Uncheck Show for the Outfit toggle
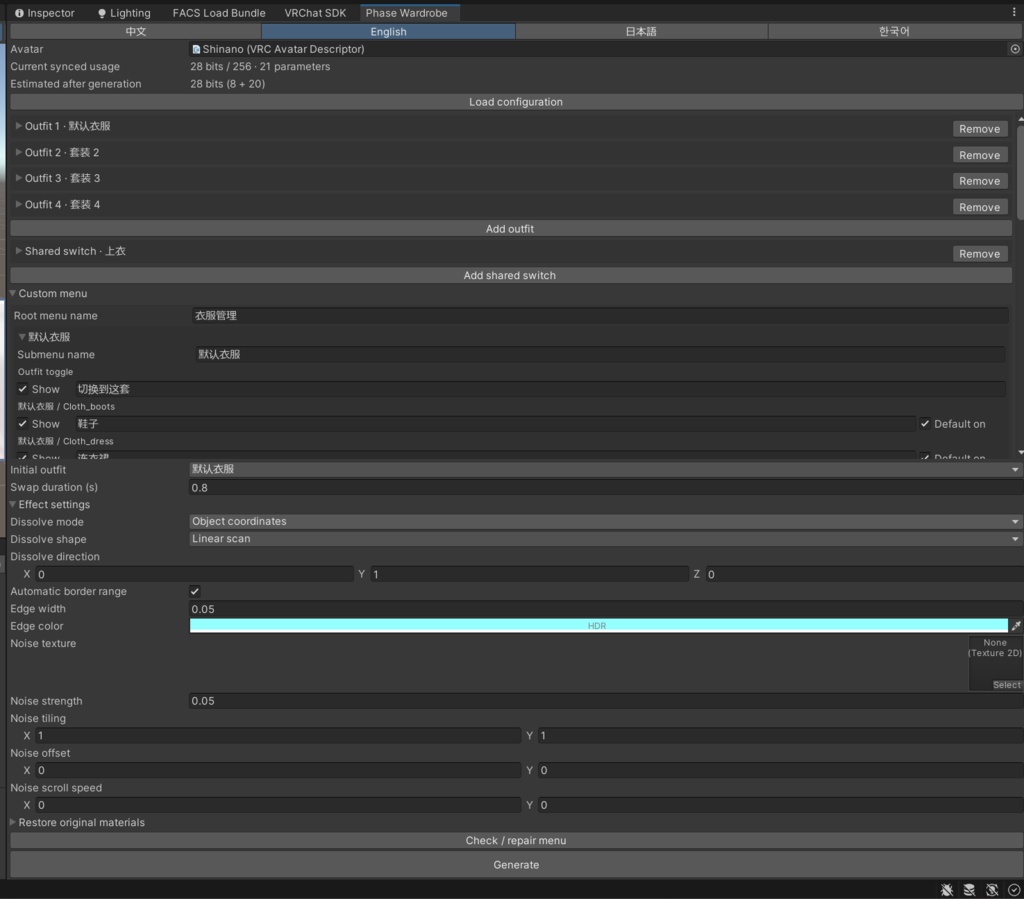Image resolution: width=1024 pixels, height=899 pixels. click(23, 389)
